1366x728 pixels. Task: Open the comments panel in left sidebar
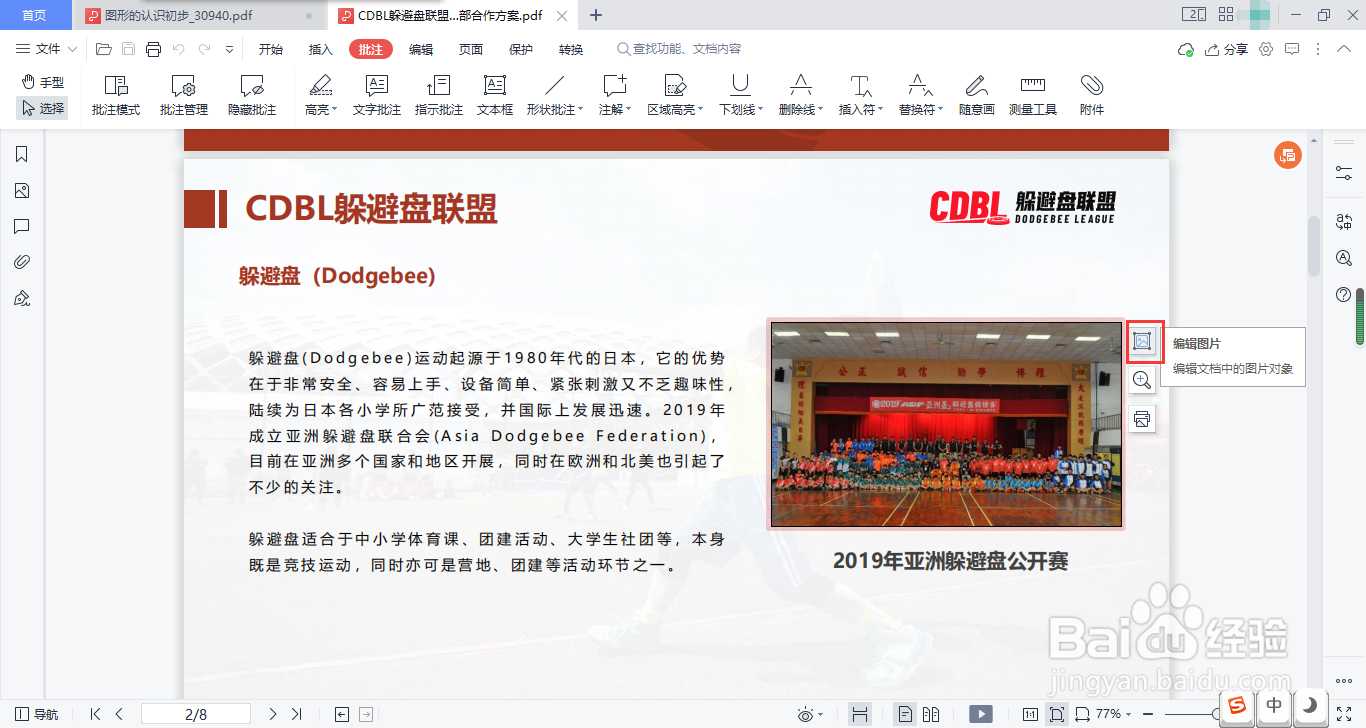click(21, 226)
